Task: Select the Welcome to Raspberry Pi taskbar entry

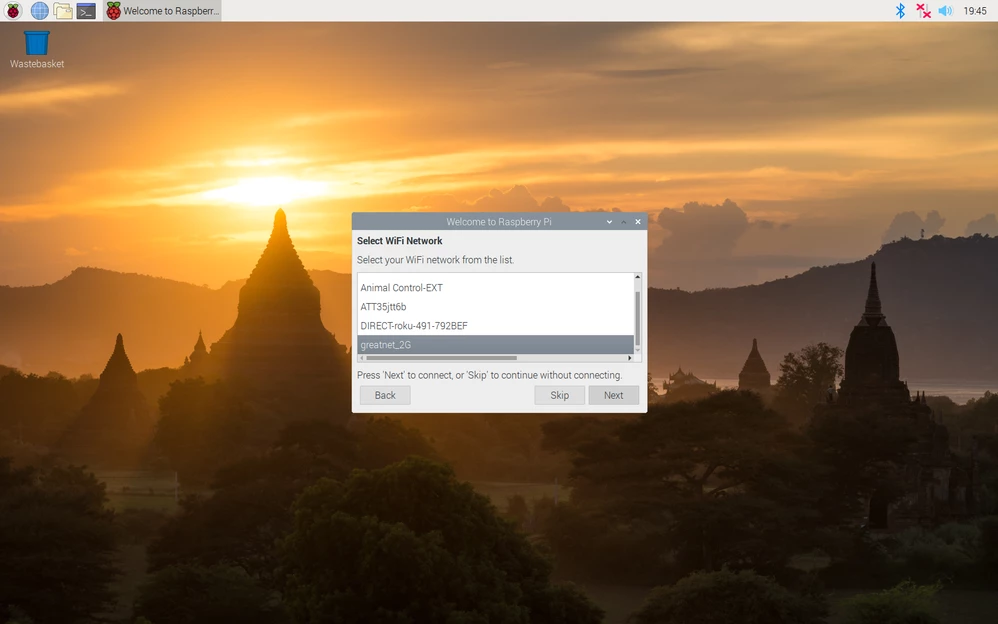Action: click(x=162, y=11)
